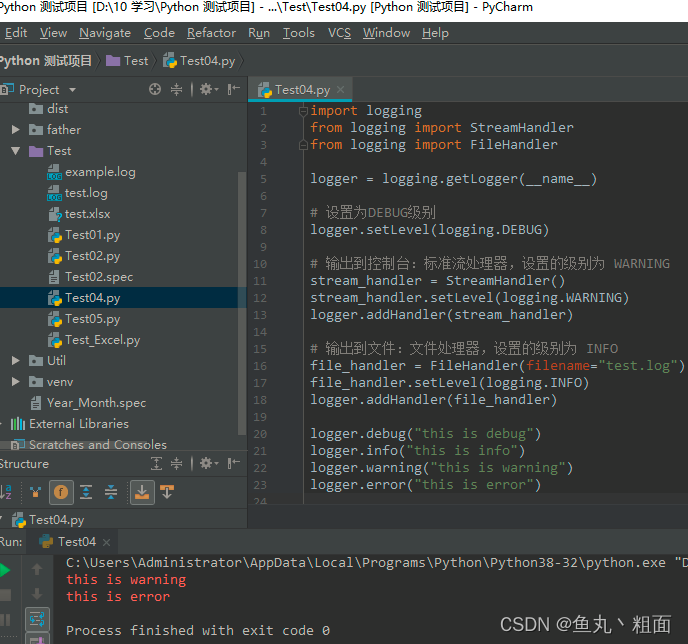688x644 pixels.
Task: Open Test_Excel.py from the project tree
Action: [94, 340]
